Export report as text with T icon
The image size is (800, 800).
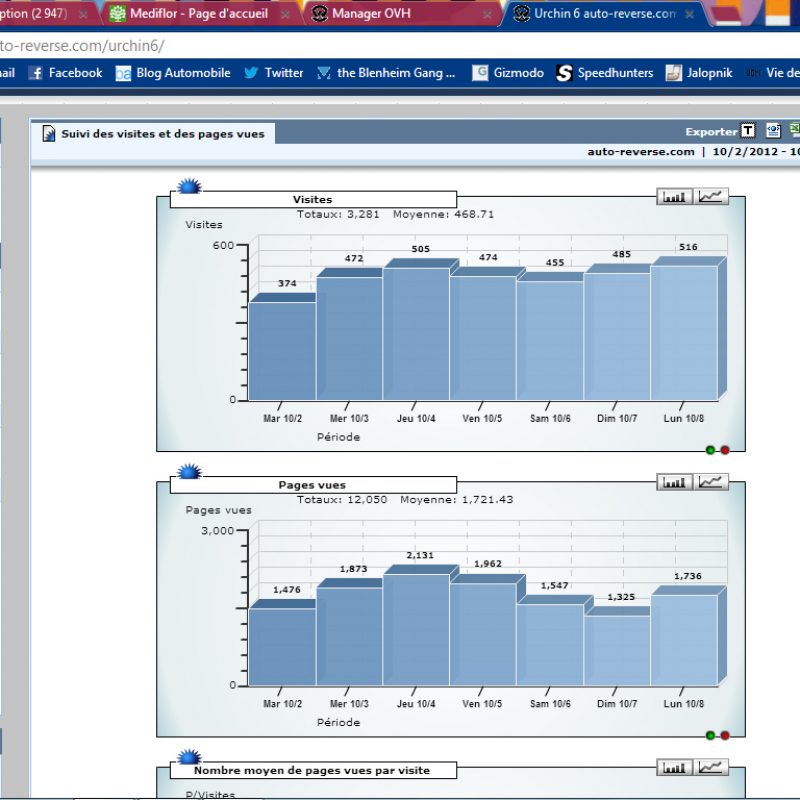748,131
